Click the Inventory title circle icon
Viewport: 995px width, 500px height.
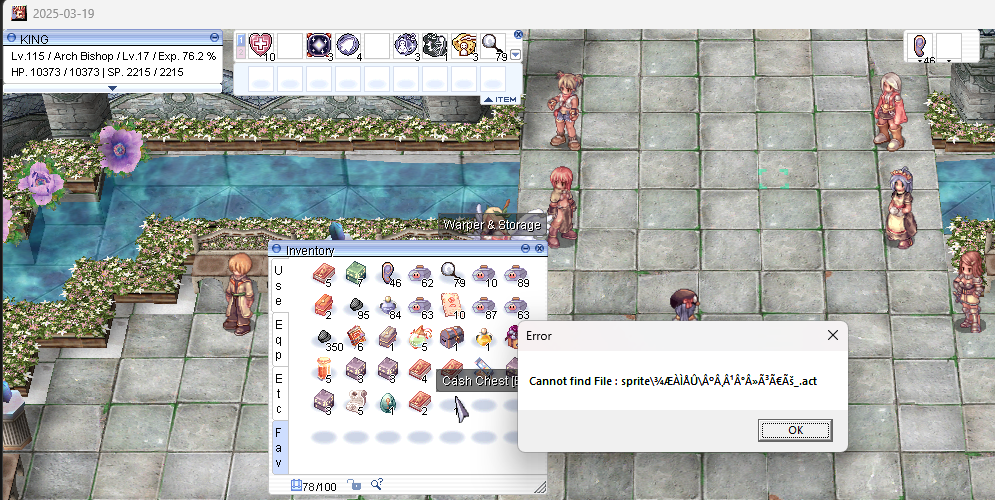tap(278, 249)
